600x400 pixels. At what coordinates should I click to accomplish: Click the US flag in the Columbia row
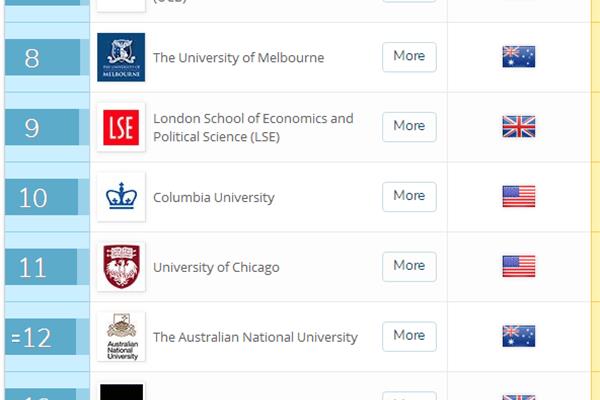518,196
